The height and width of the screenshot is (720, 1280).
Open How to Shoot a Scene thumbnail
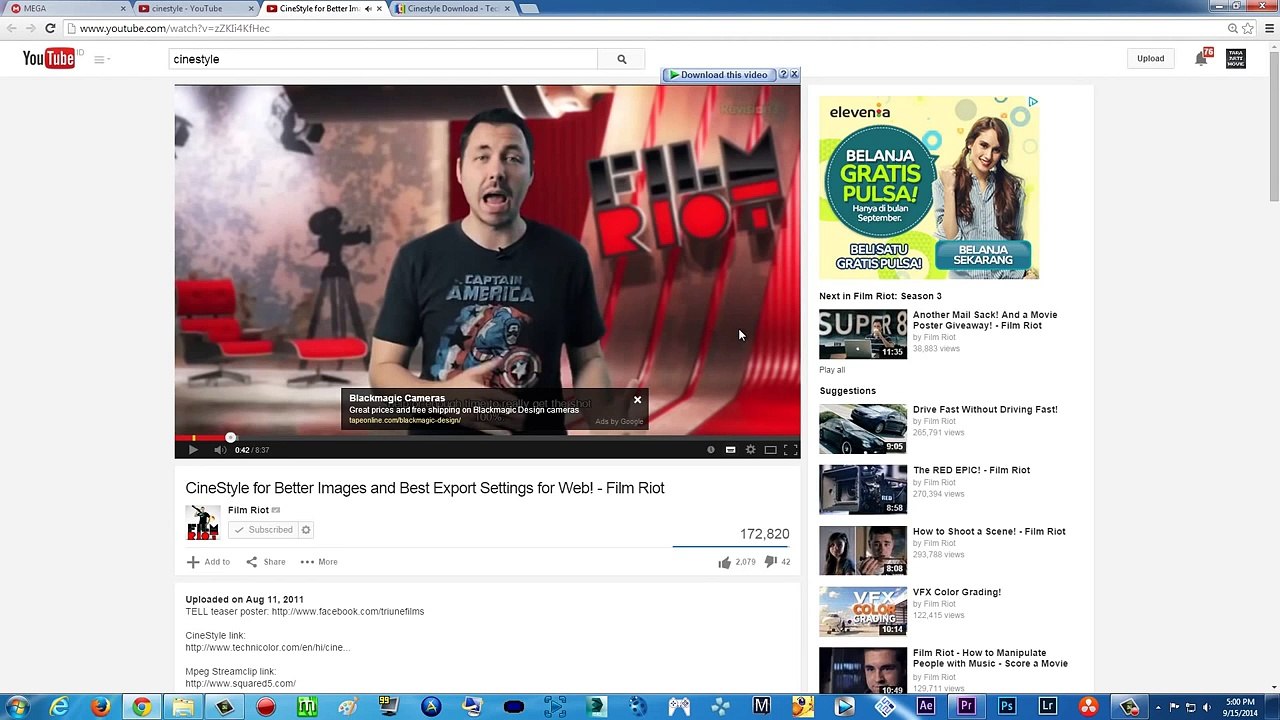coord(863,550)
